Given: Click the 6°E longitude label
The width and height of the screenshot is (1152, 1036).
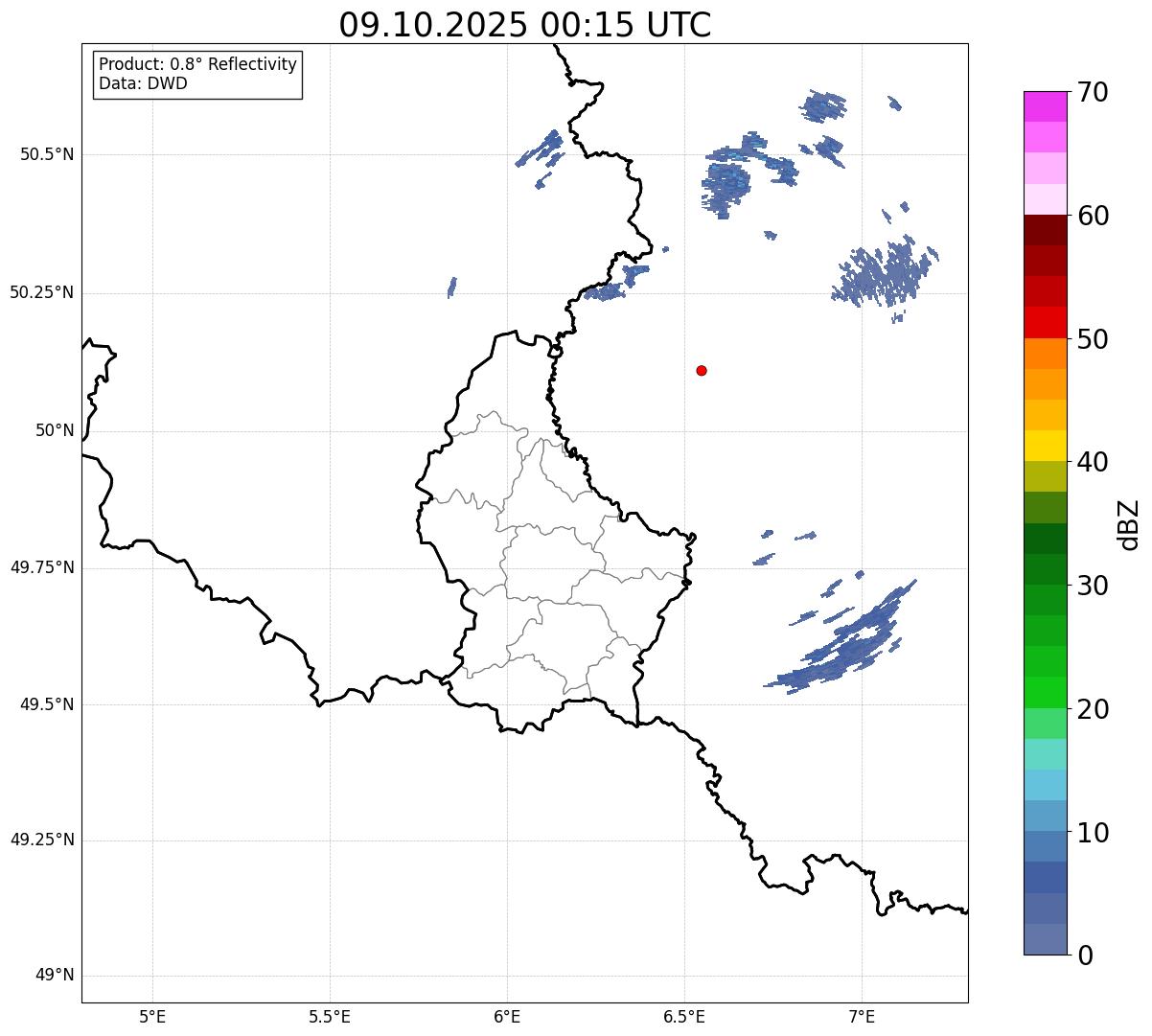Looking at the screenshot, I should point(507,1016).
